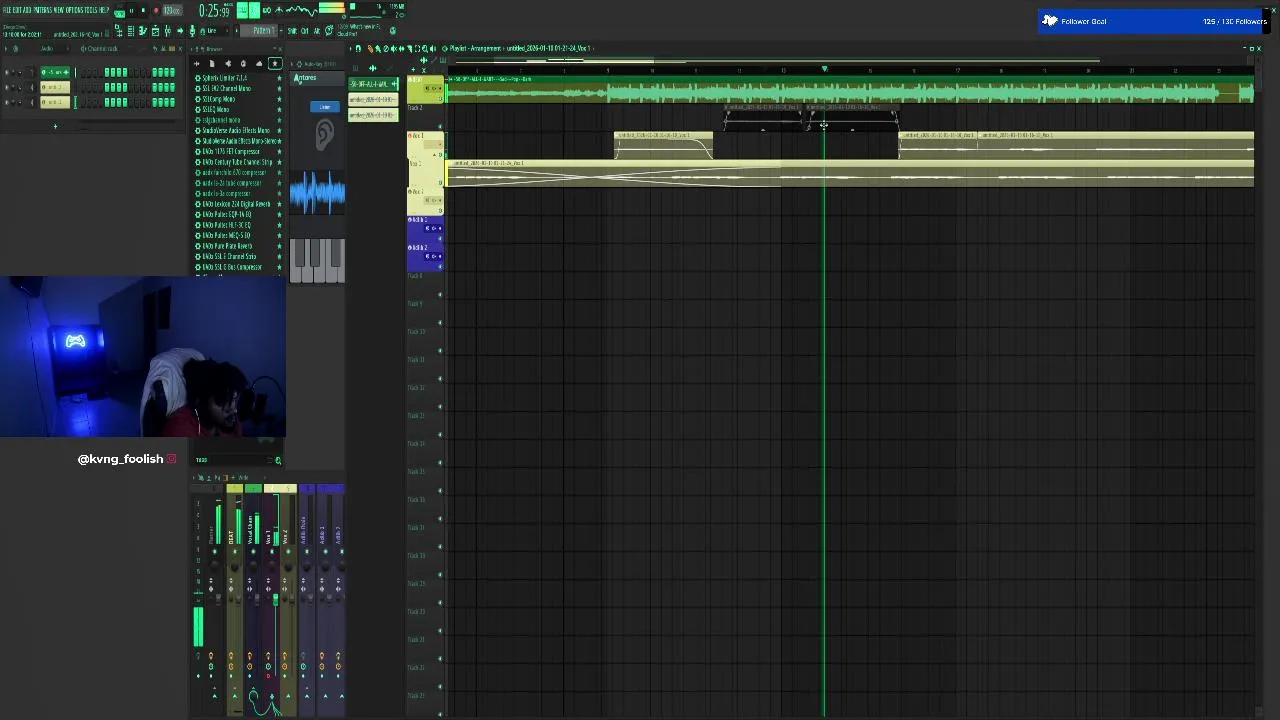Click the microphone icon in main toolbar
This screenshot has height=720, width=1280.
tap(193, 31)
